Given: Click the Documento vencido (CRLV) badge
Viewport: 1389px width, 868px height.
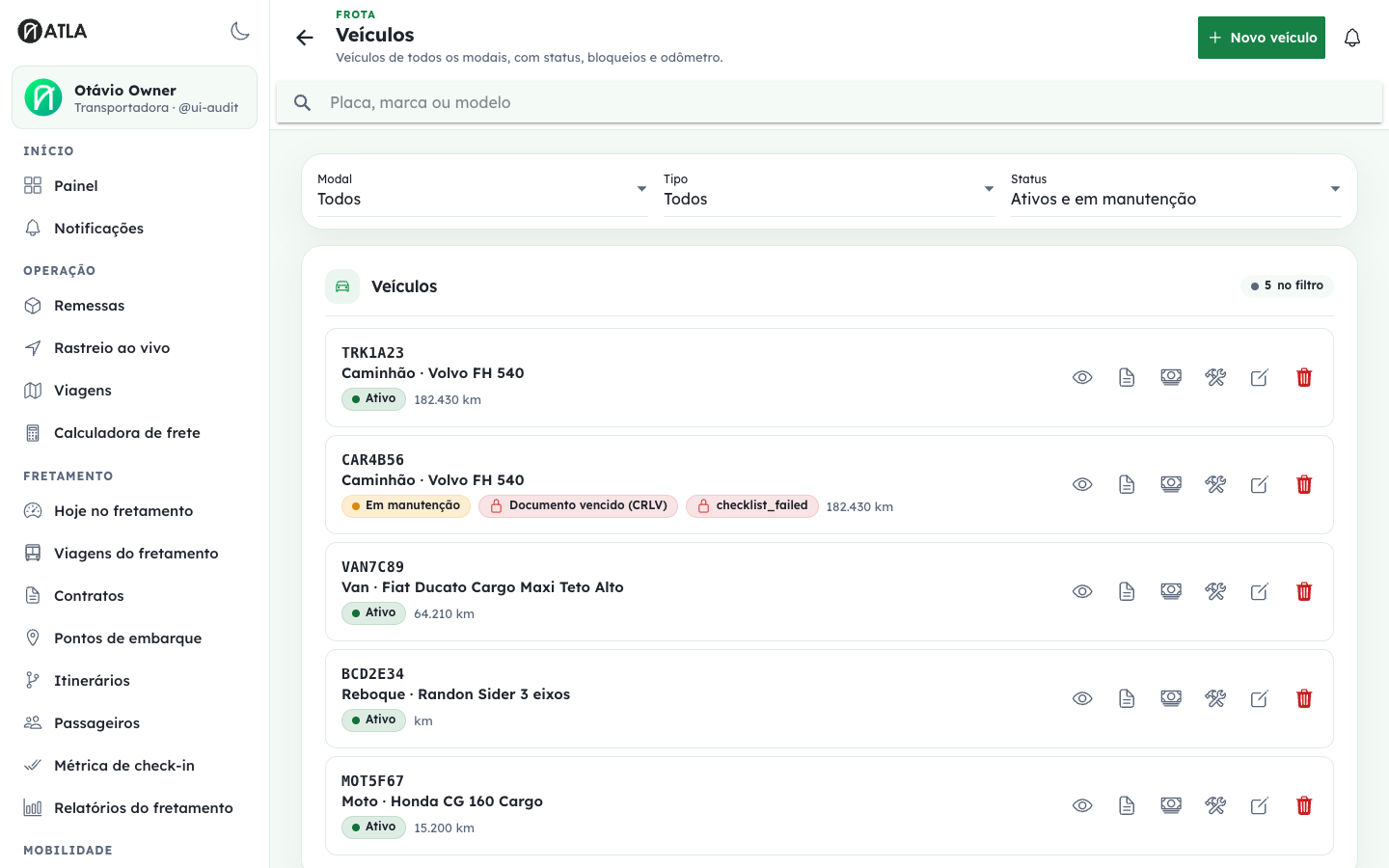Looking at the screenshot, I should coord(578,506).
